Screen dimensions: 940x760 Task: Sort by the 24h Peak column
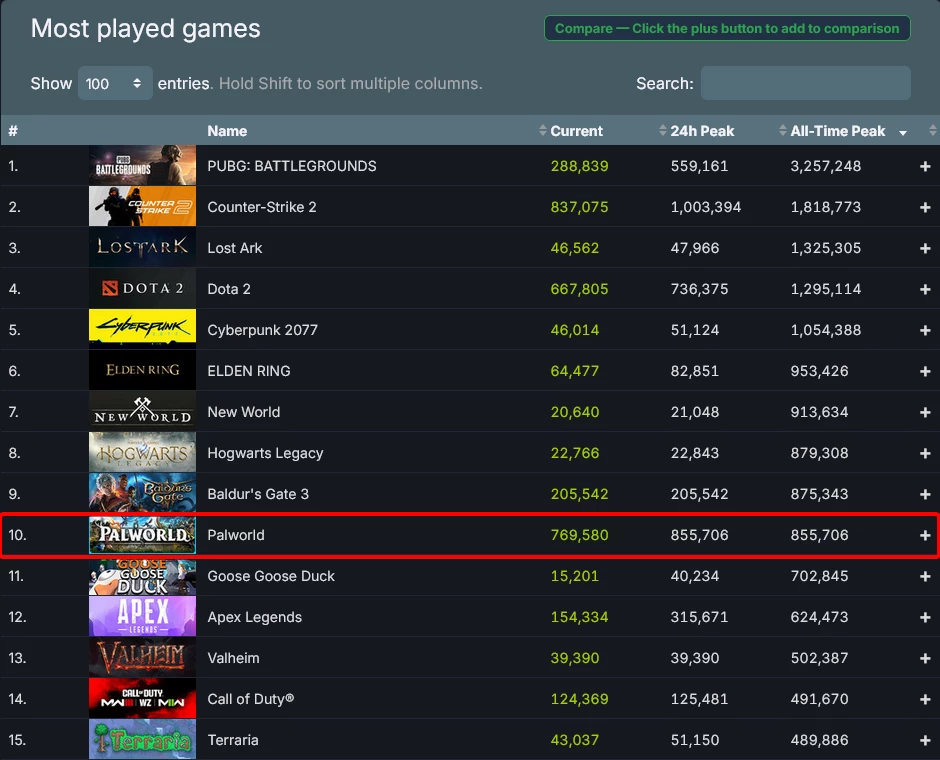[x=702, y=131]
